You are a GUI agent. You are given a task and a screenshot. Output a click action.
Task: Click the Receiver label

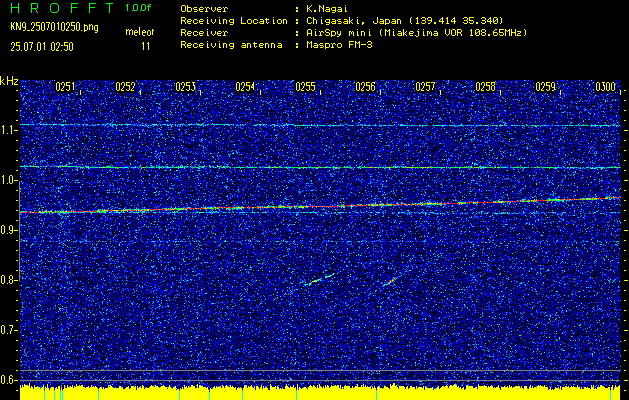click(x=204, y=33)
